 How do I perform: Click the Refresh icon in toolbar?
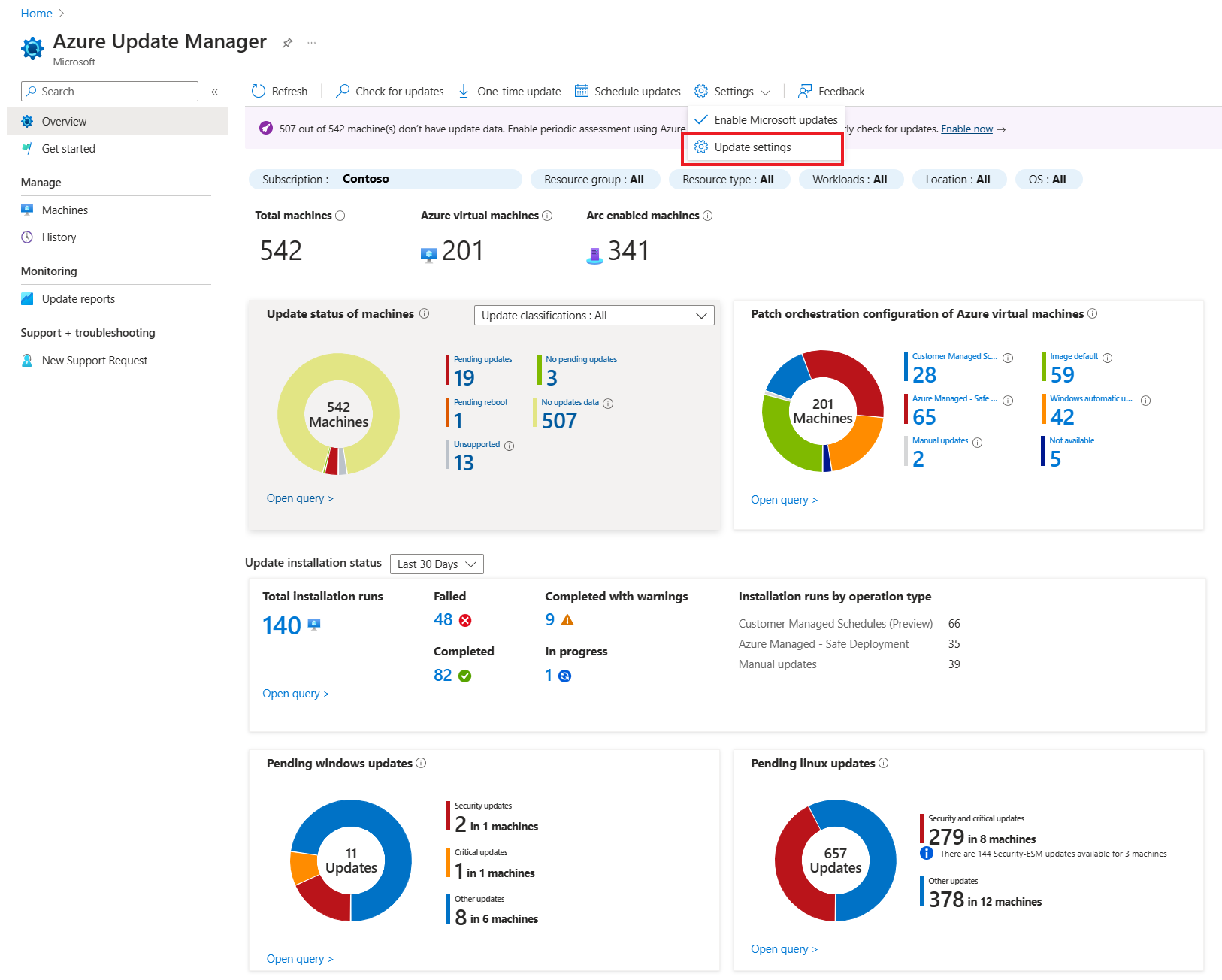coord(259,91)
